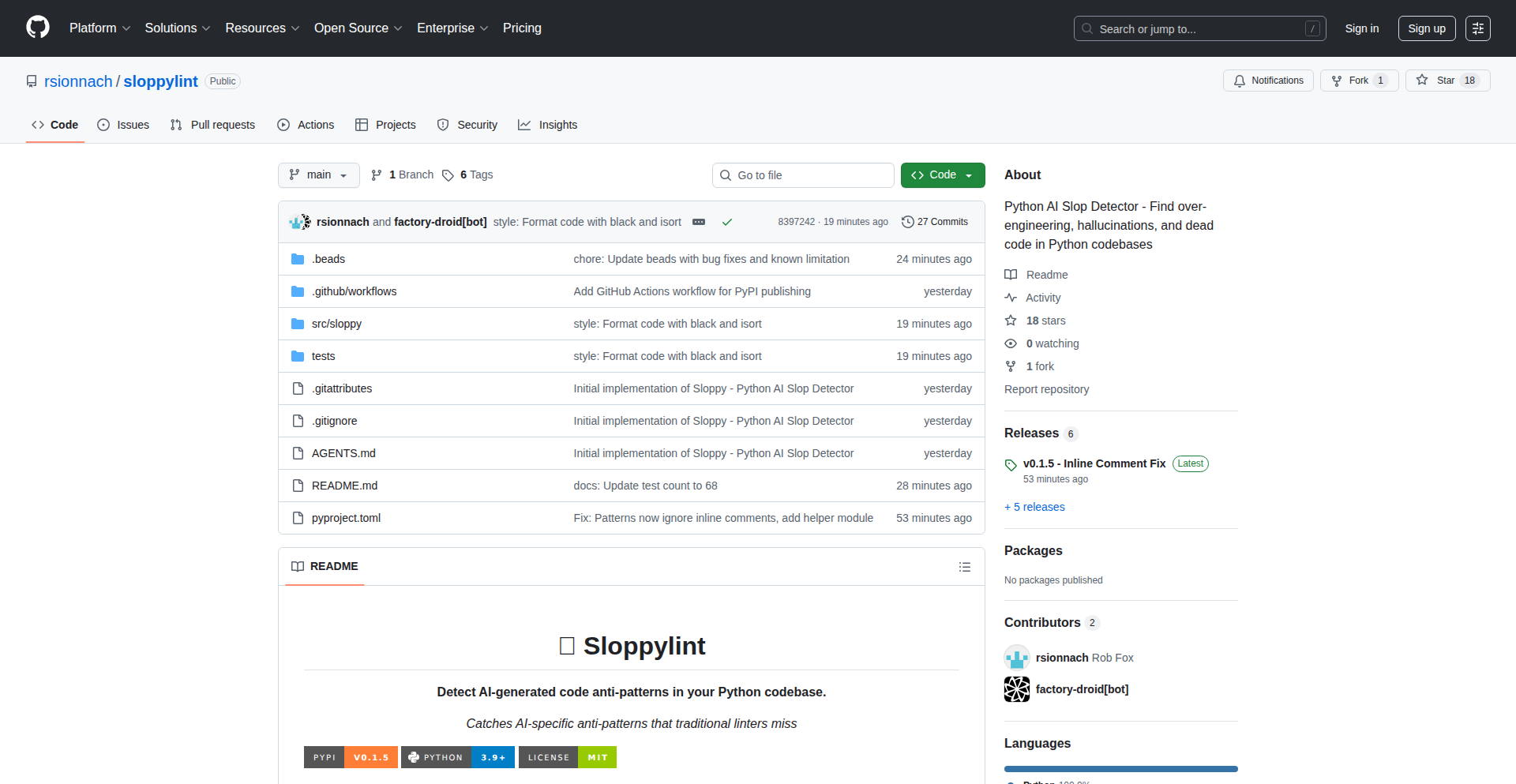Viewport: 1516px width, 784px height.
Task: Open the + 5 releases link
Action: 1034,507
